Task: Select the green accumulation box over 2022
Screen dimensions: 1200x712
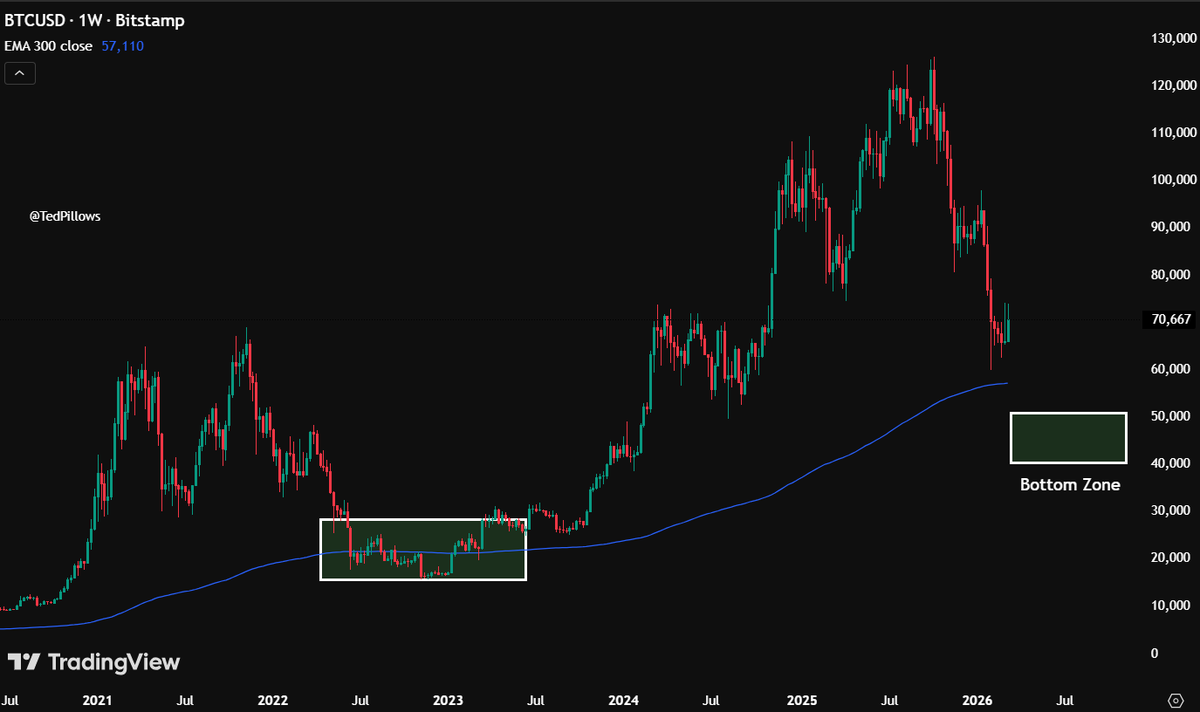Action: (422, 548)
